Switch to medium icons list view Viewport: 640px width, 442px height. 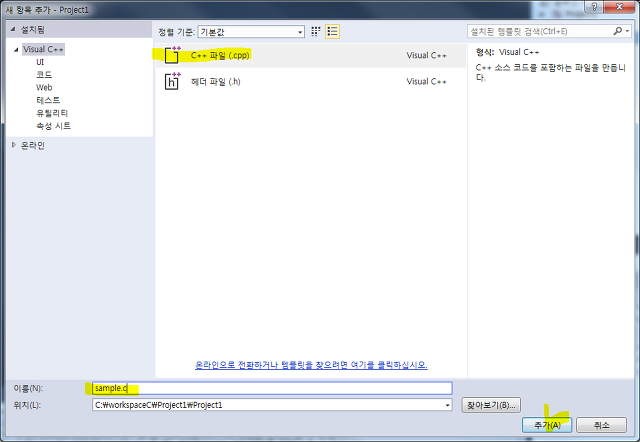(x=332, y=31)
